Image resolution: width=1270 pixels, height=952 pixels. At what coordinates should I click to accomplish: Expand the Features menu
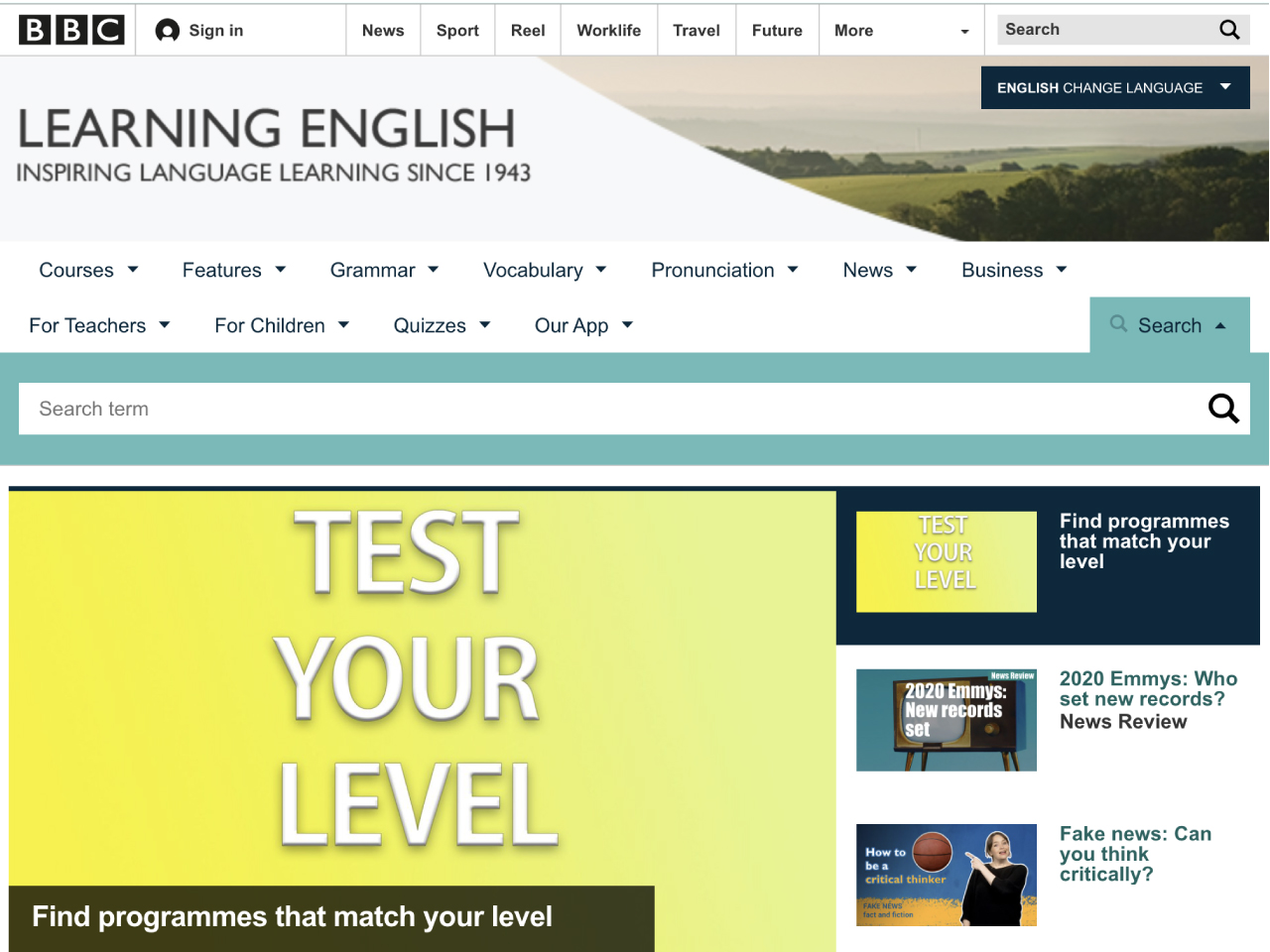[234, 270]
